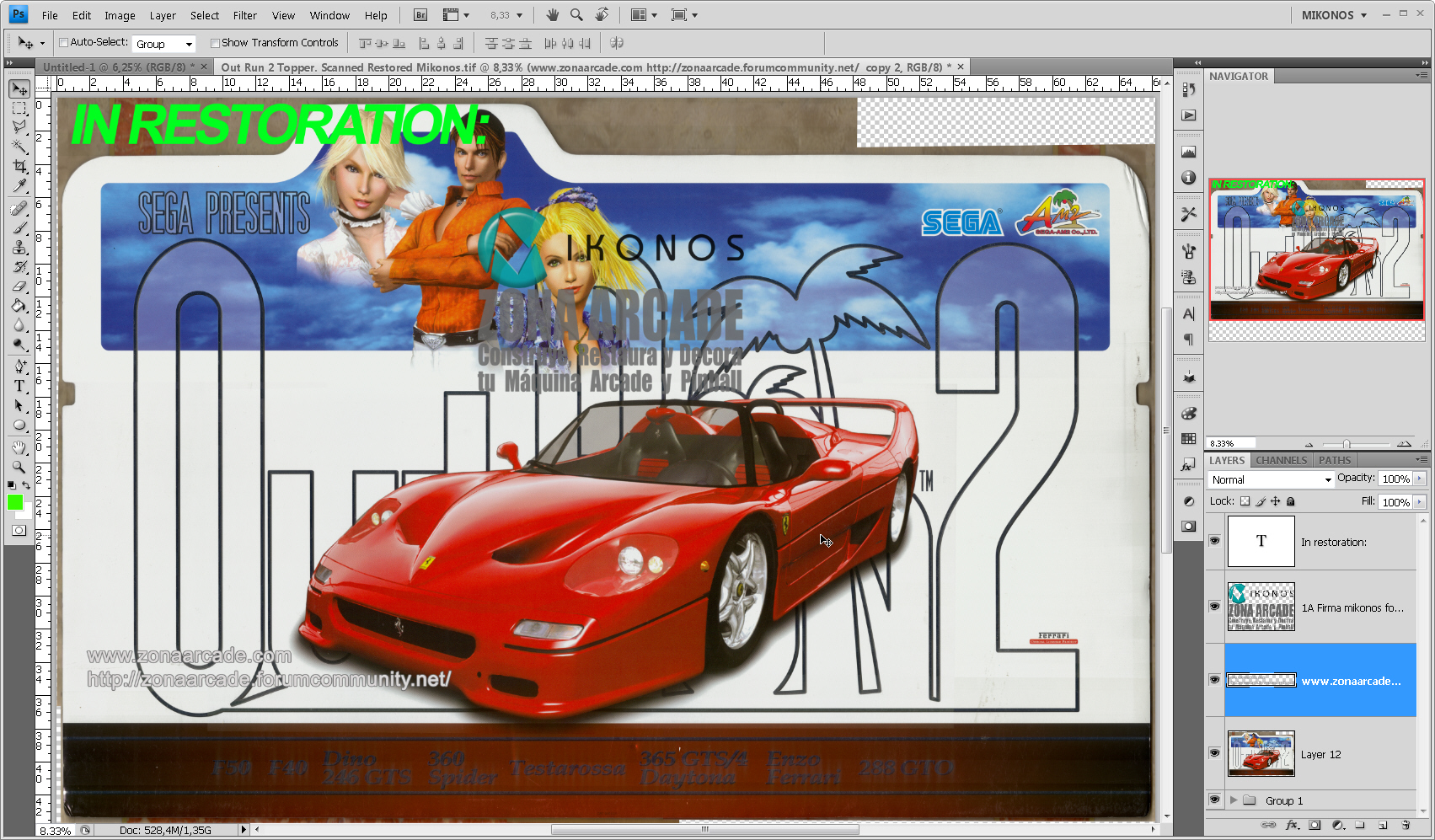1435x840 pixels.
Task: Select the Crop tool
Action: pyautogui.click(x=19, y=165)
